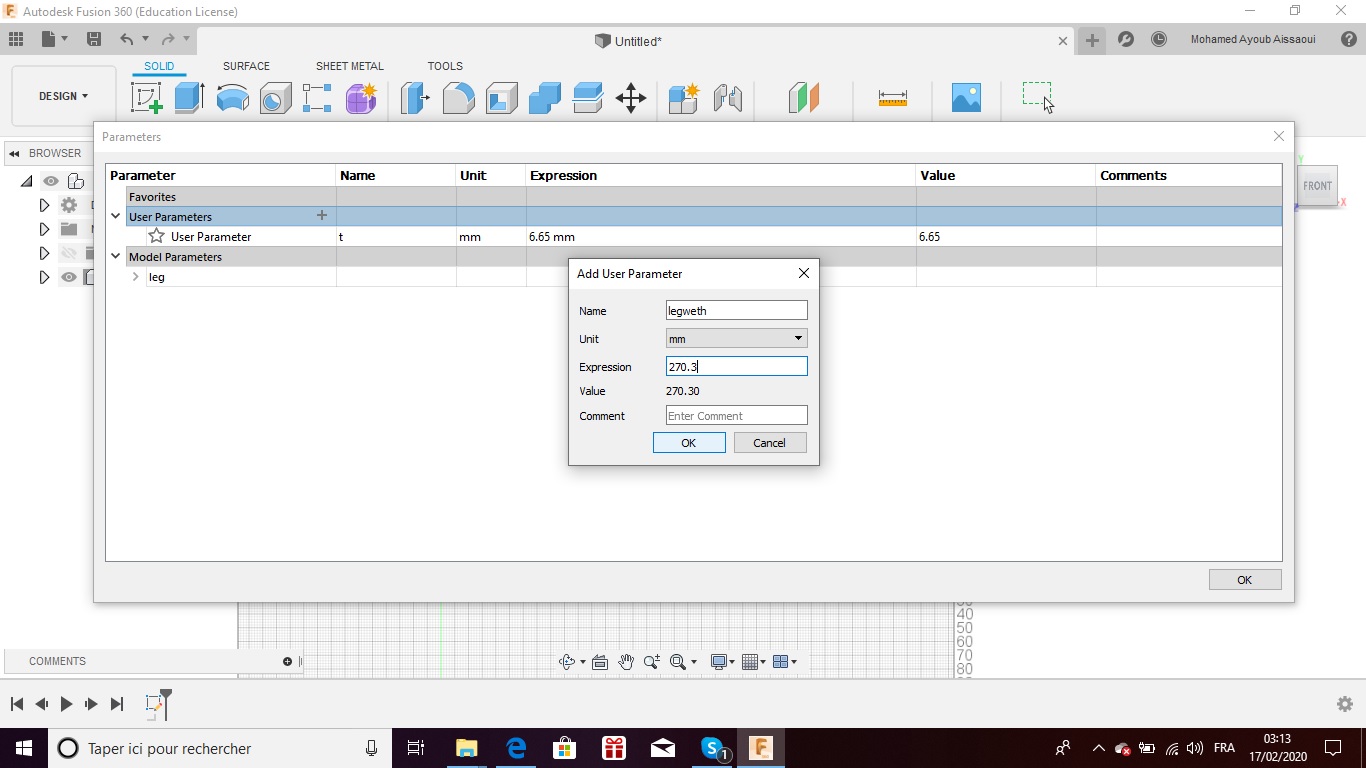This screenshot has width=1366, height=768.
Task: Click OK in the Parameters window
Action: [x=1245, y=580]
